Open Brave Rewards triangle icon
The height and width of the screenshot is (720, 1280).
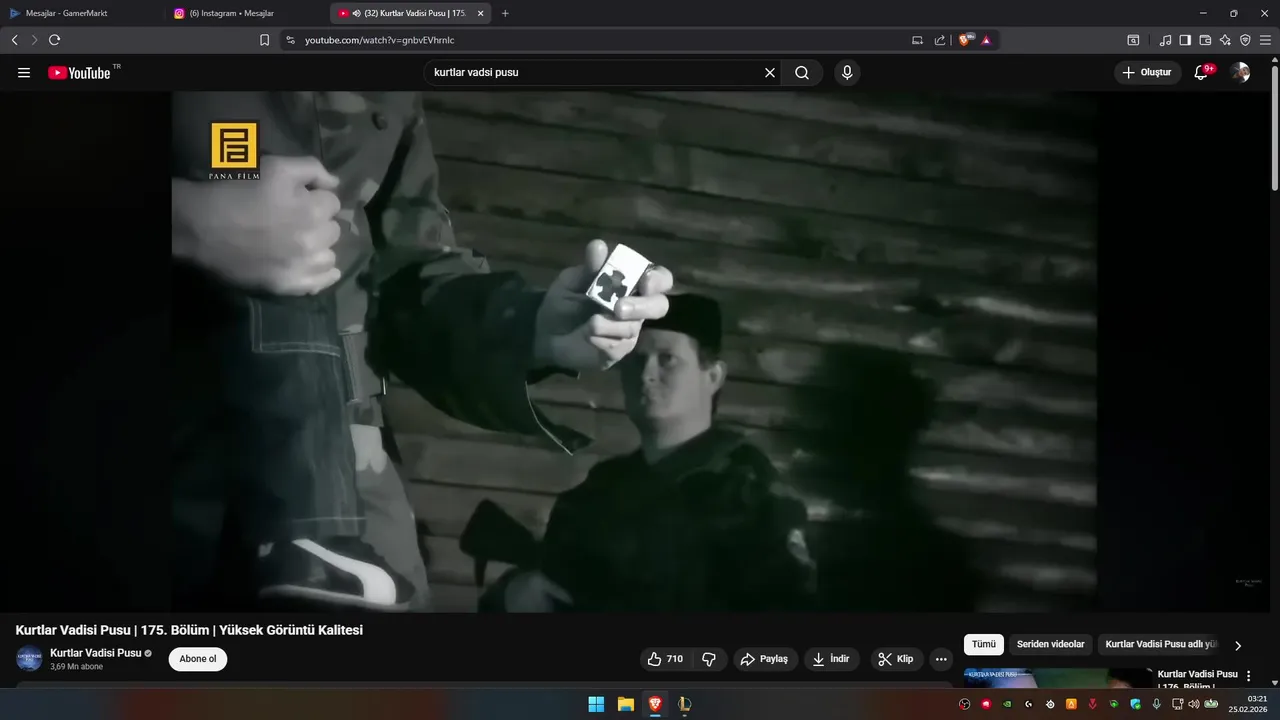pos(986,40)
